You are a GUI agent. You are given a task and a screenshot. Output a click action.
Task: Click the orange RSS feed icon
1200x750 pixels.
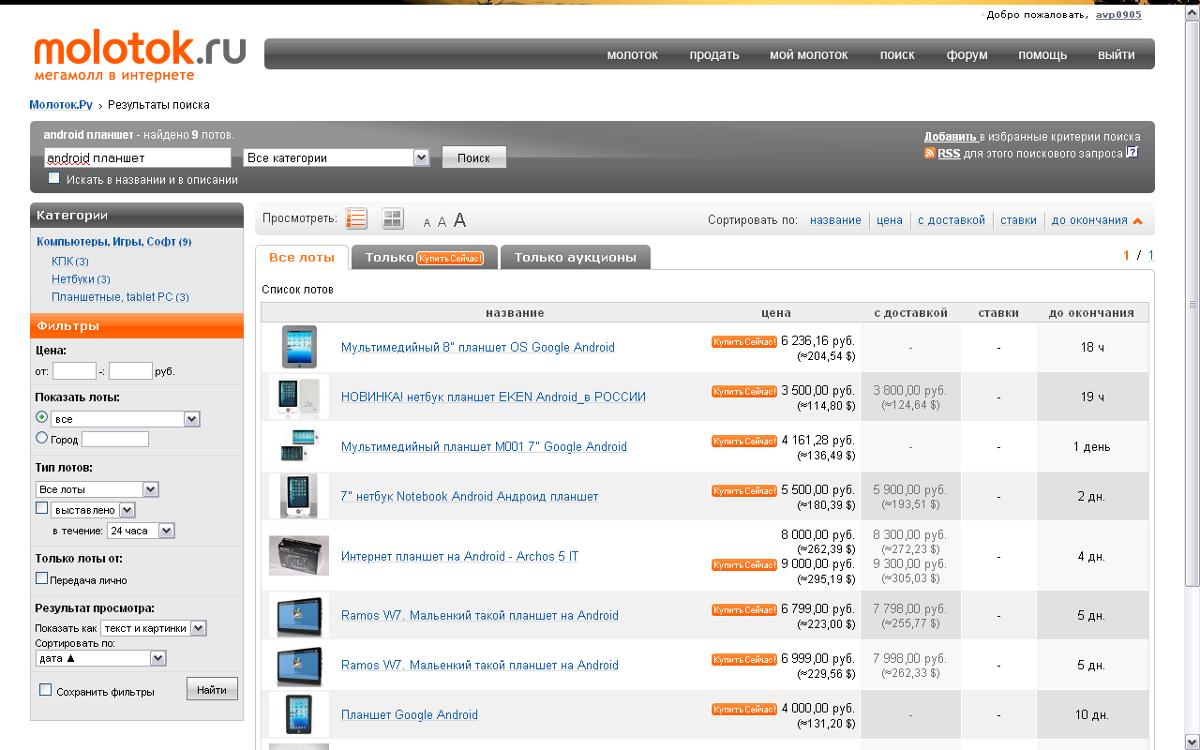[929, 153]
